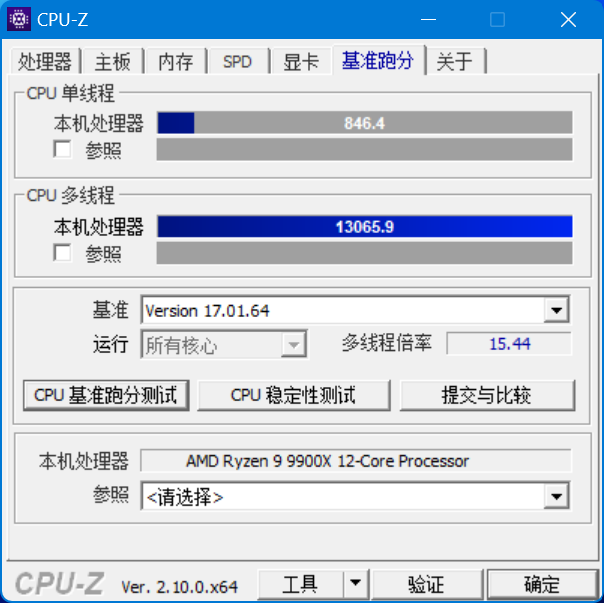Start the CPU 基准跑分测试 button
The width and height of the screenshot is (604, 603).
pos(106,395)
